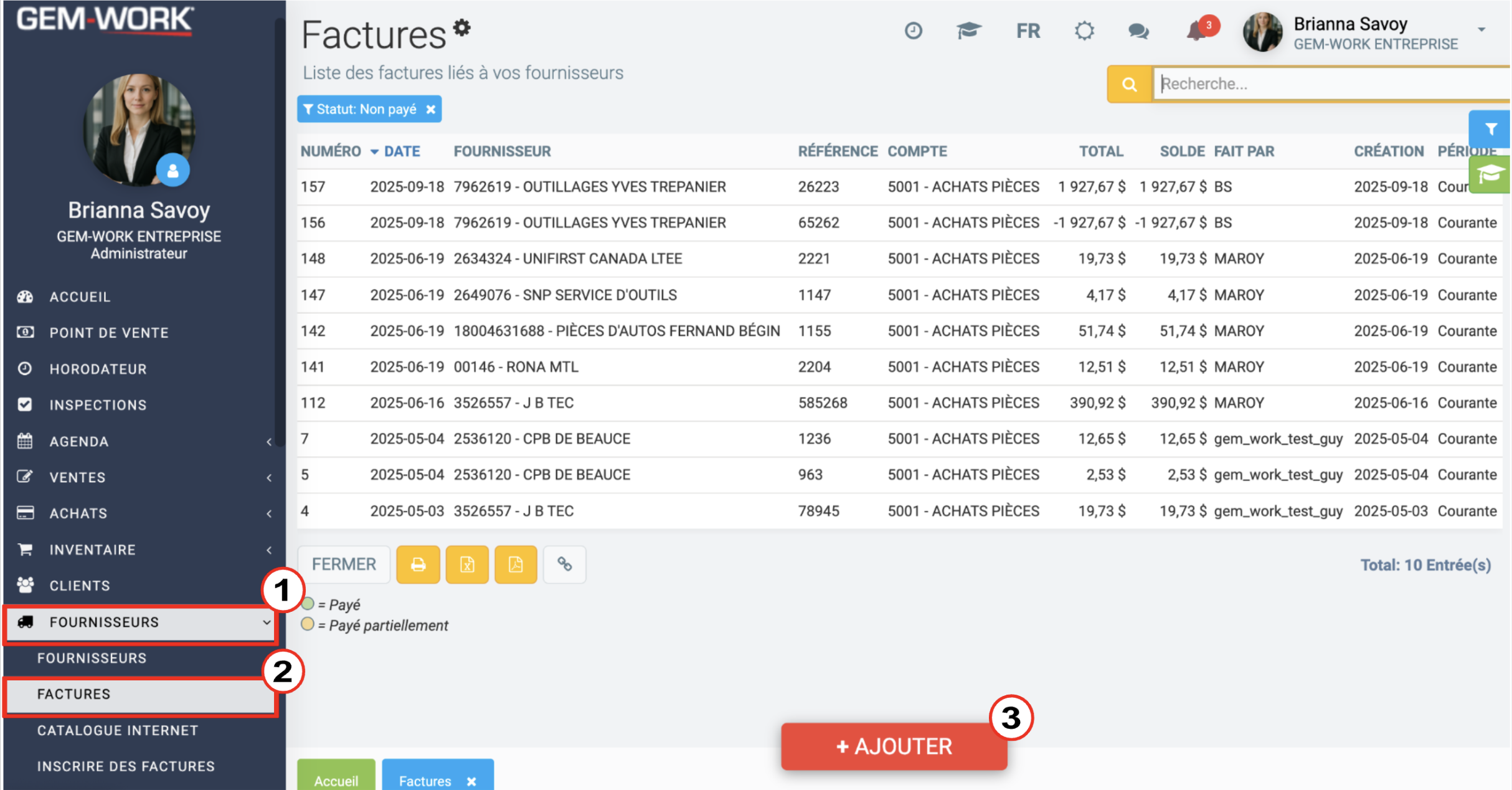Click the clock history icon in header
The height and width of the screenshot is (790, 1512).
pyautogui.click(x=913, y=31)
